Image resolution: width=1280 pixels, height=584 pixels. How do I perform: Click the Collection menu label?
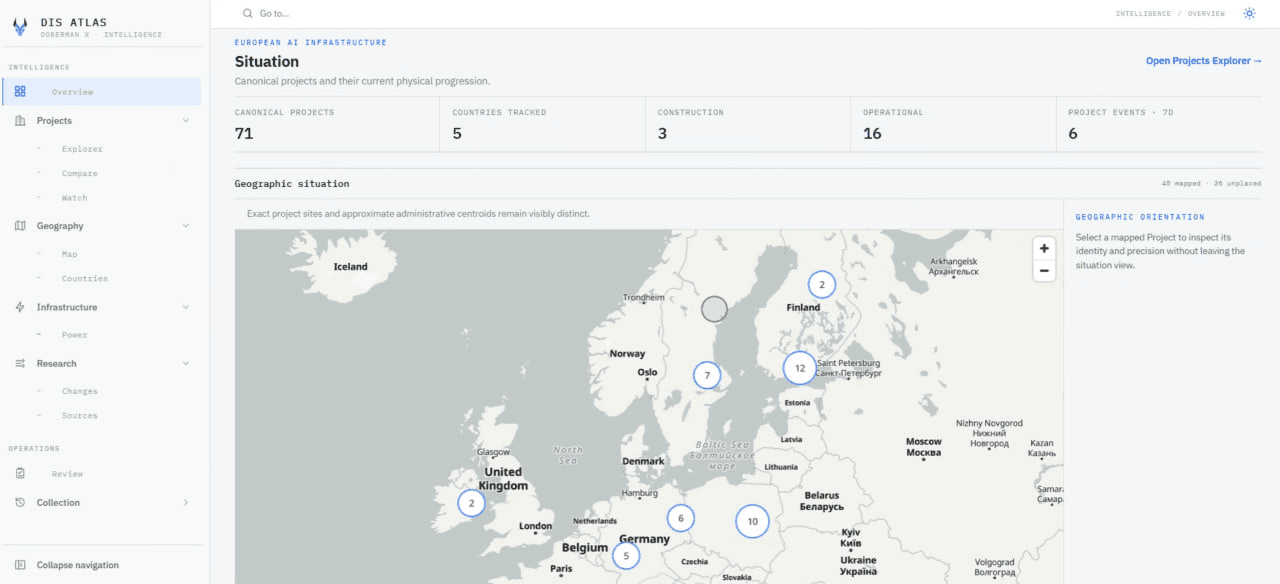click(58, 502)
